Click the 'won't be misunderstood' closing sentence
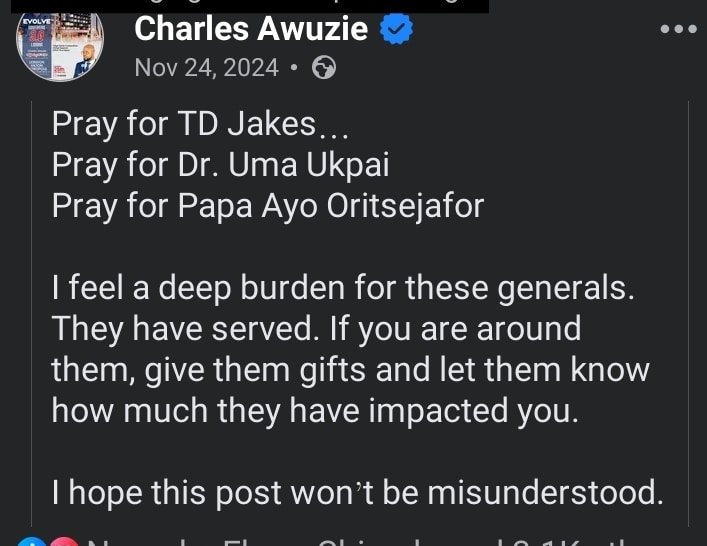Viewport: 707px width, 546px height. (x=357, y=491)
